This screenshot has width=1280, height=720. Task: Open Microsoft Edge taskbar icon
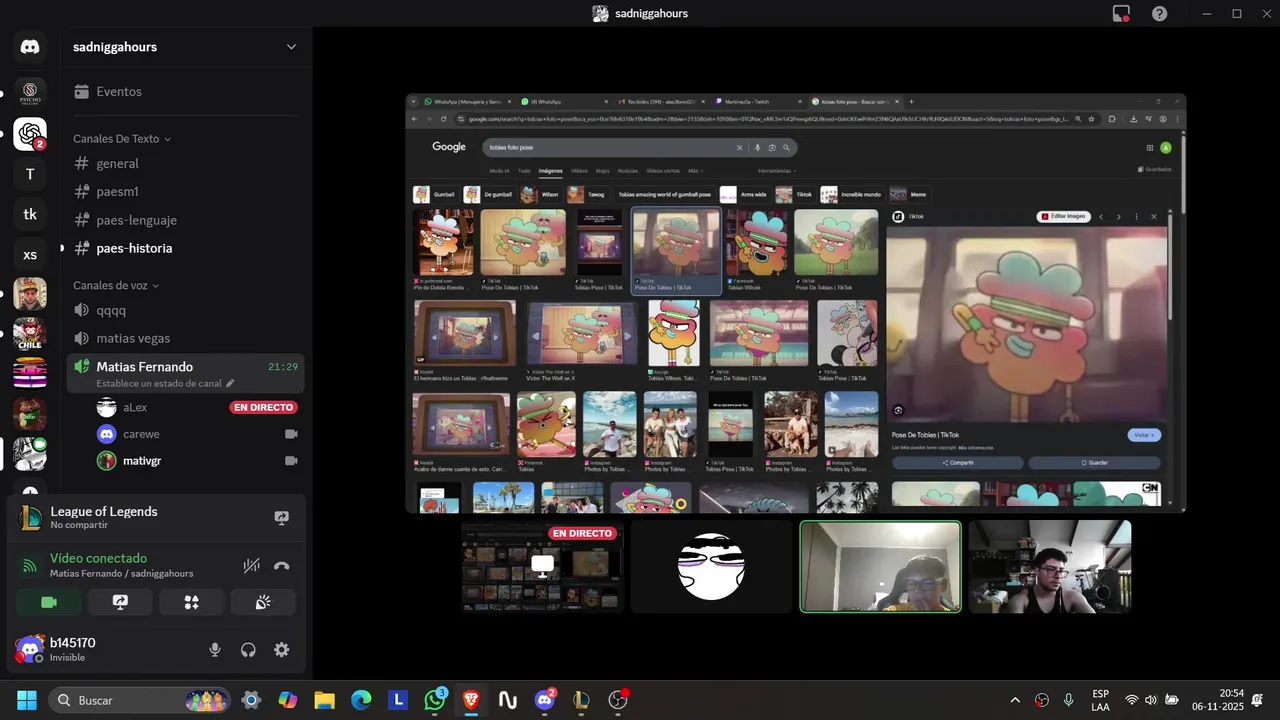(x=361, y=700)
